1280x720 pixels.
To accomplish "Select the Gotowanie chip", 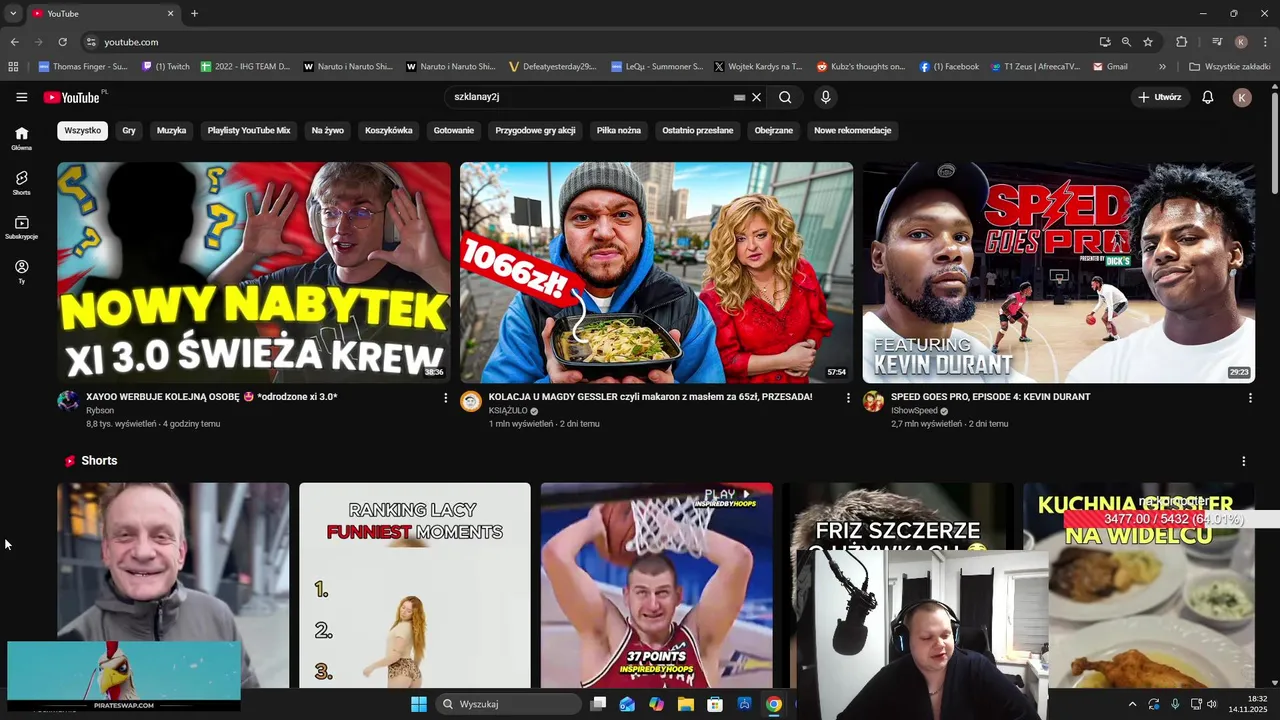I will click(x=454, y=130).
